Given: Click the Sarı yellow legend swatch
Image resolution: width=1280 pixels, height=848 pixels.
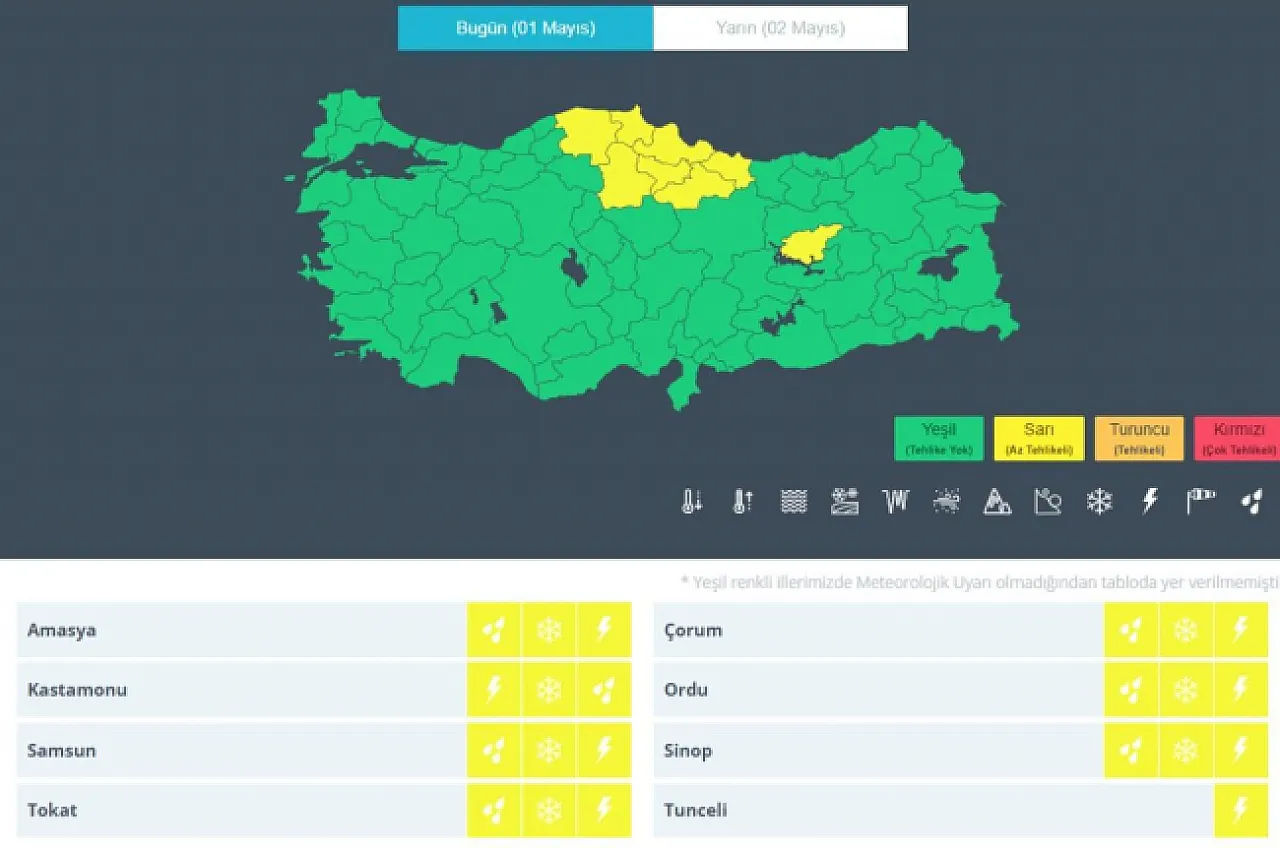Looking at the screenshot, I should click(1039, 439).
